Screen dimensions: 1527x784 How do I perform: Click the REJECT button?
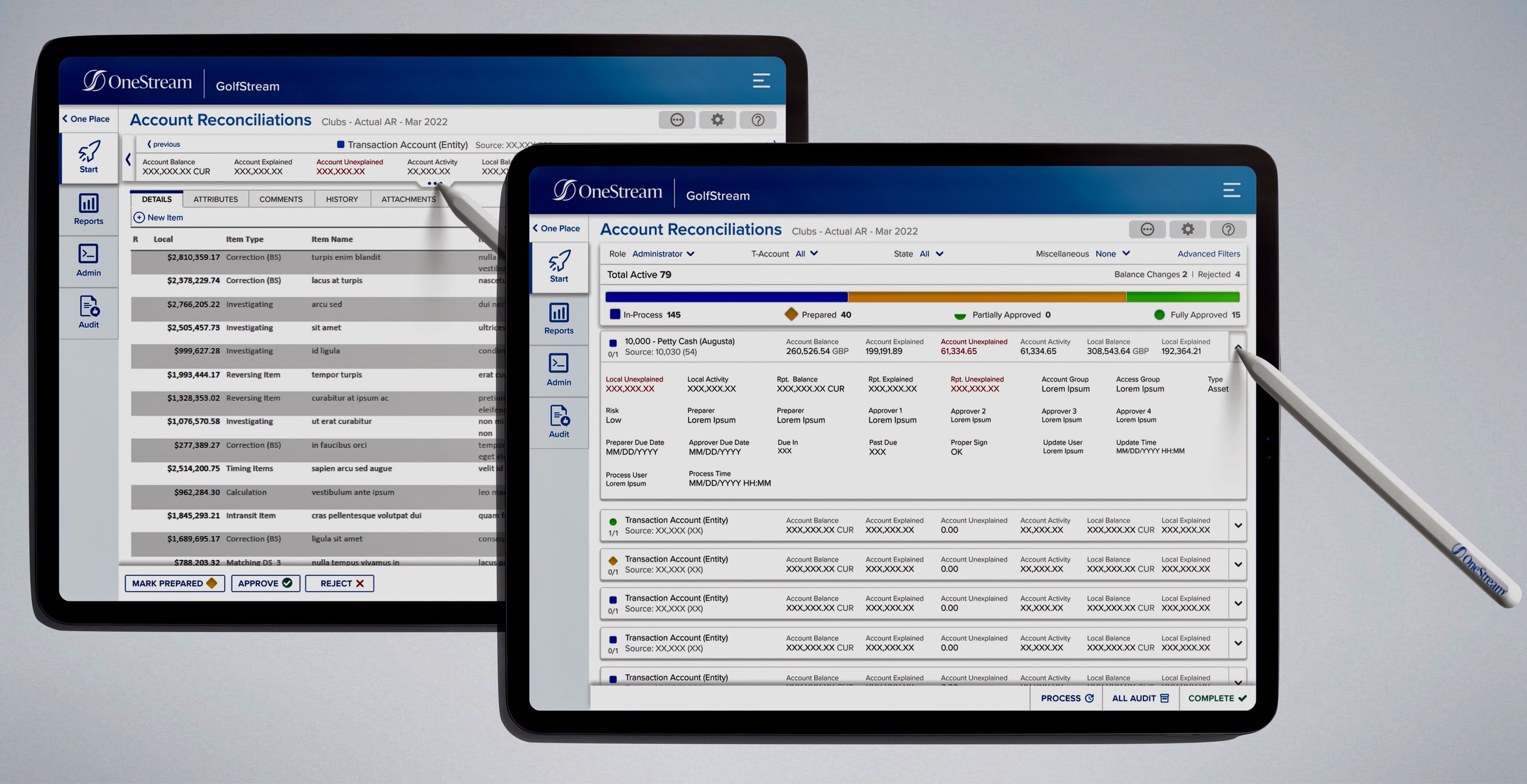340,583
